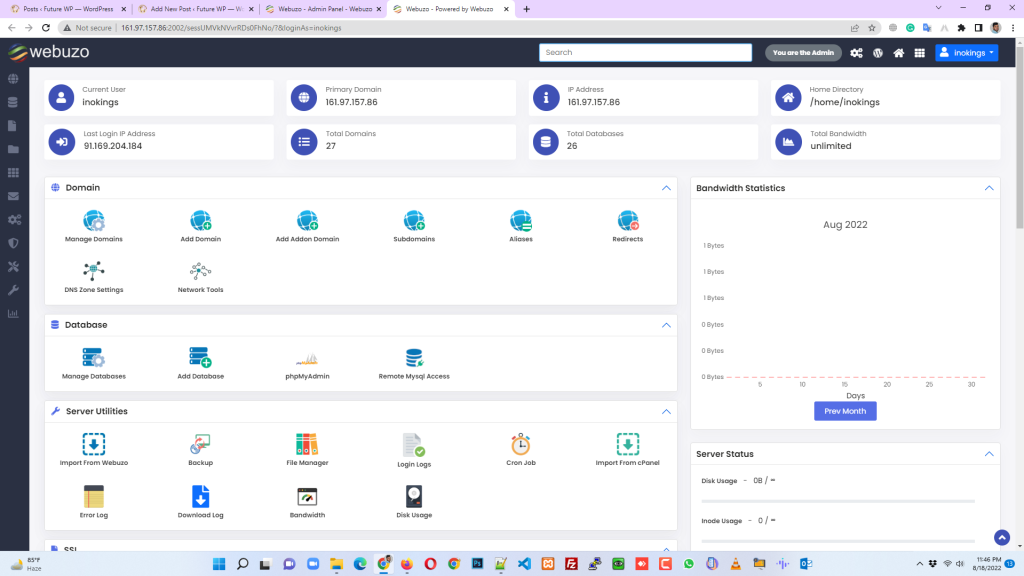Switch to Webuzo Admin Panel tab
This screenshot has width=1024, height=576.
click(323, 9)
